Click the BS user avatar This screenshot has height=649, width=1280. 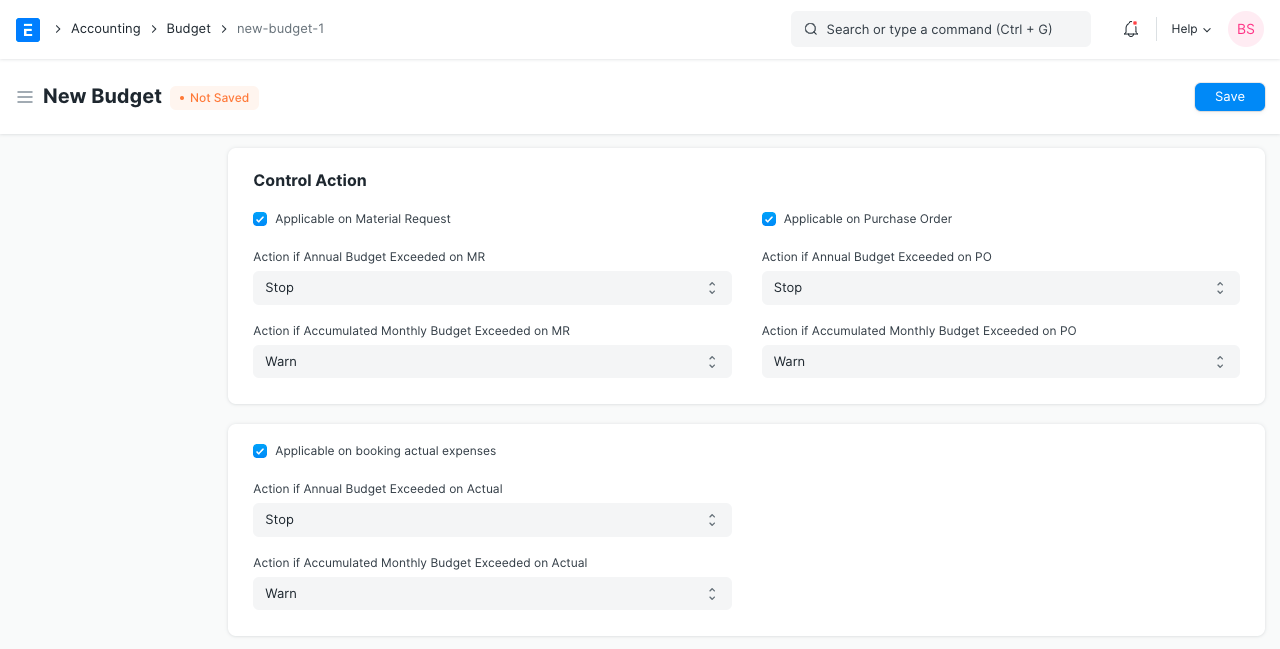tap(1245, 30)
